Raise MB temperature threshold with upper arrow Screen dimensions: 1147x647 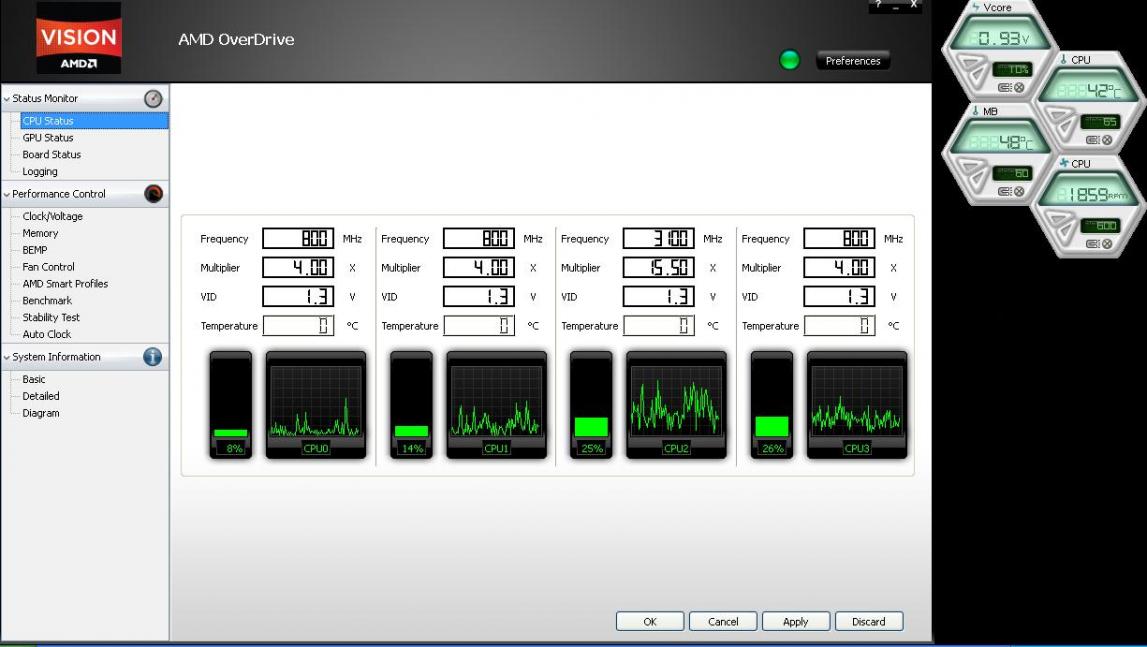point(970,166)
